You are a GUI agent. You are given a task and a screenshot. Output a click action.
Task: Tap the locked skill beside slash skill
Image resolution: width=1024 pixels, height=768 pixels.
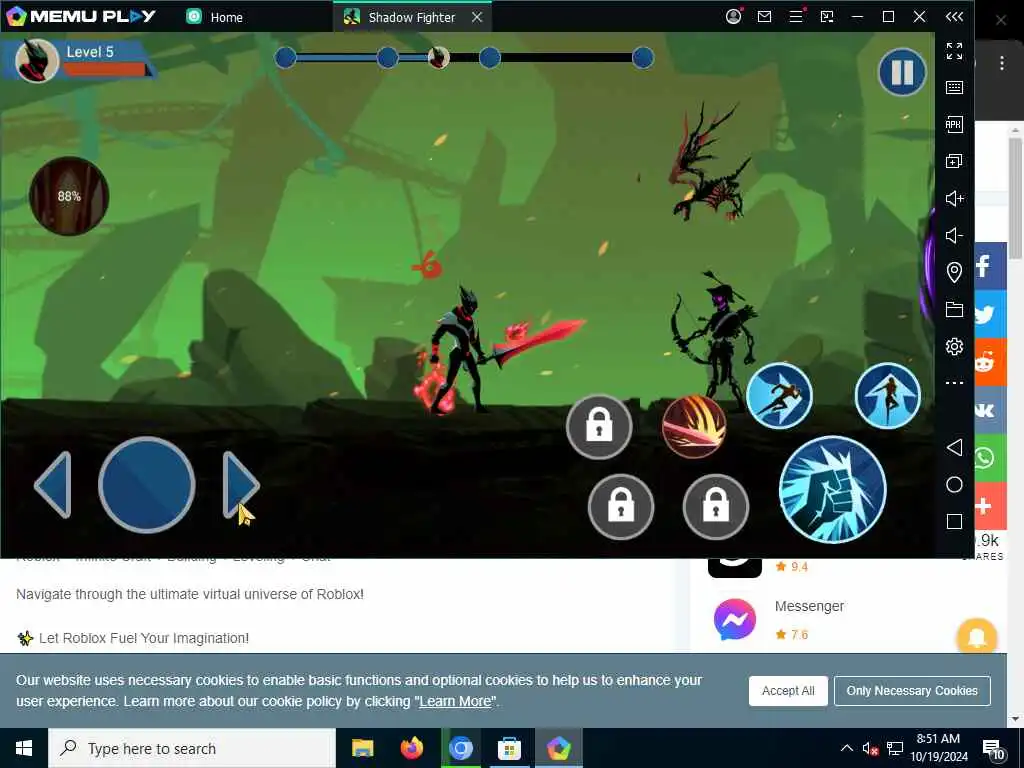(x=599, y=426)
